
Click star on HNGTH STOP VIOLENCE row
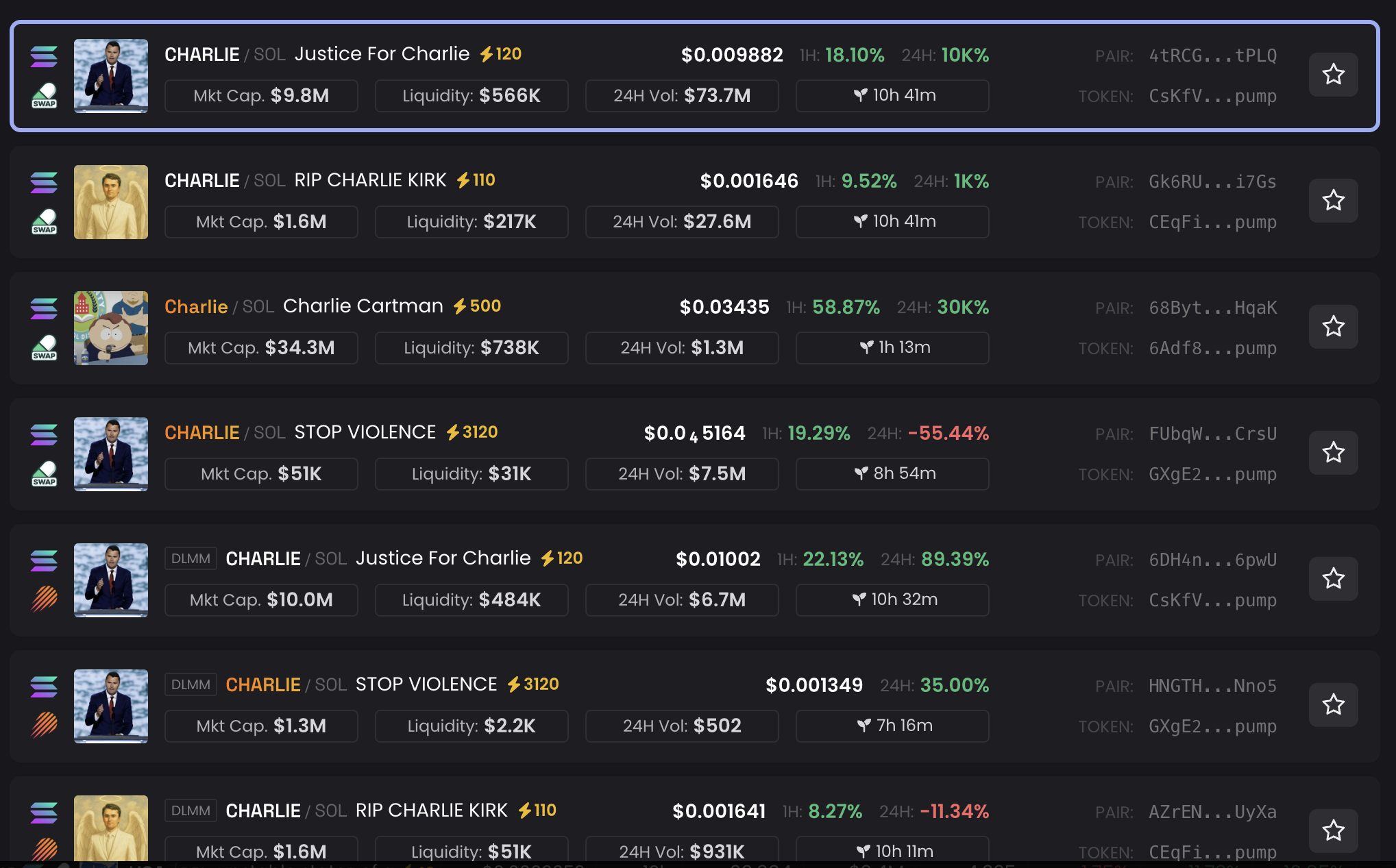1333,704
